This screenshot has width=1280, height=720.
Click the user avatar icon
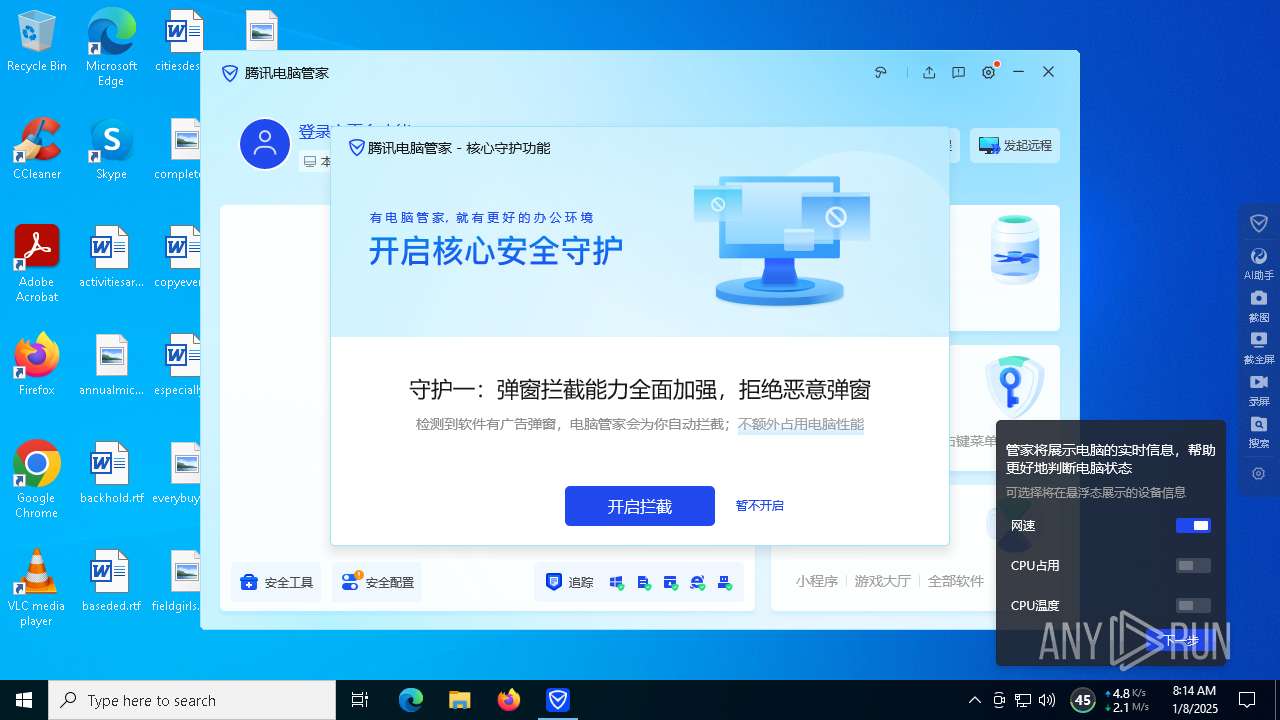click(x=265, y=145)
